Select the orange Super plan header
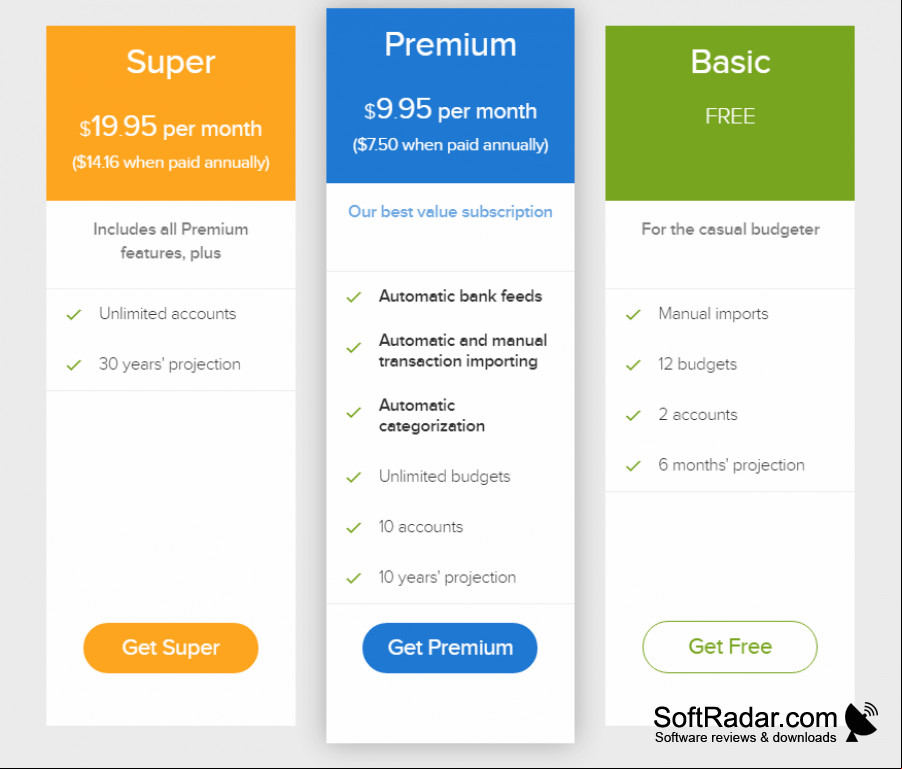 click(171, 113)
